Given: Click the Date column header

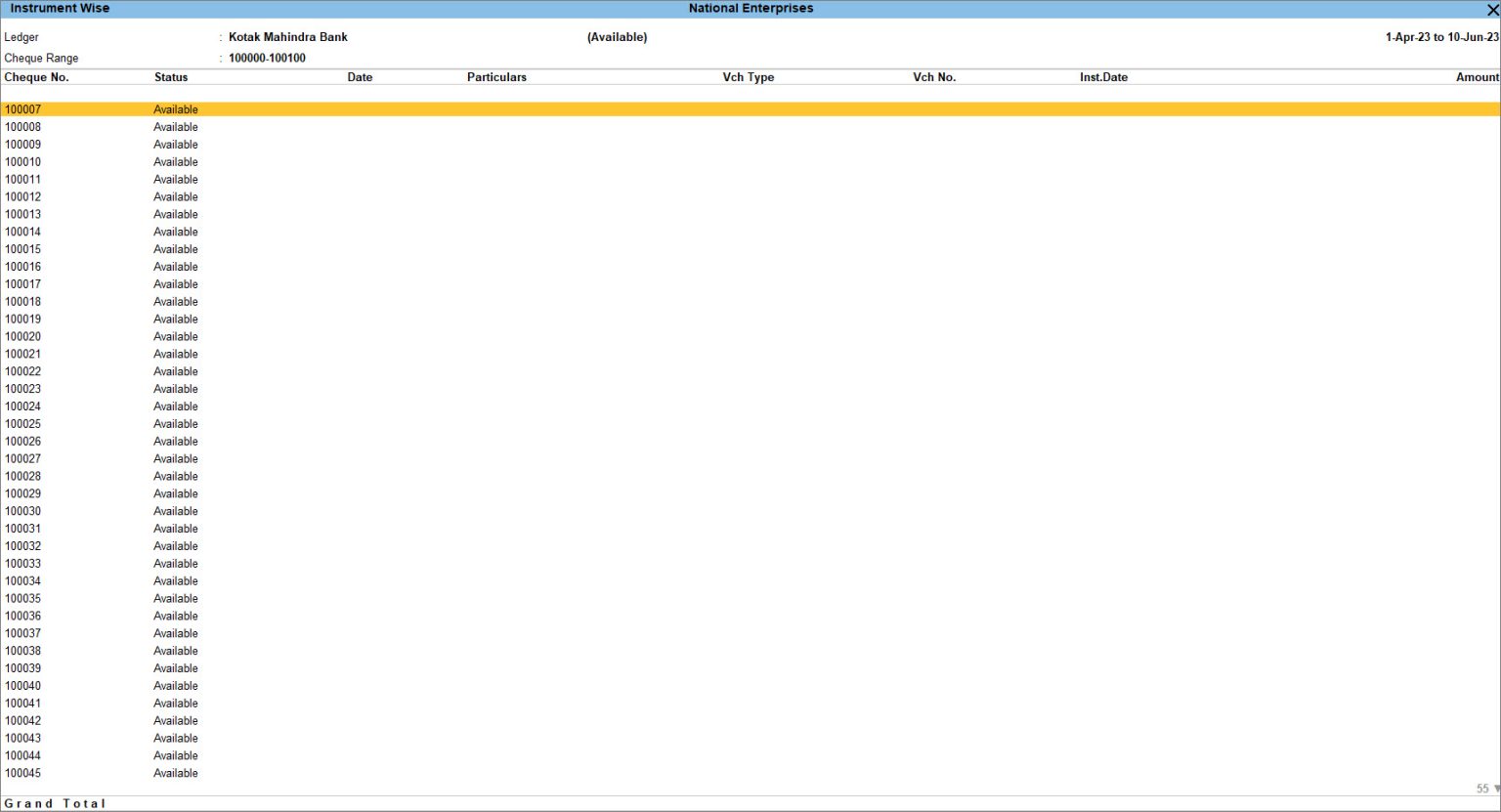Looking at the screenshot, I should 360,77.
